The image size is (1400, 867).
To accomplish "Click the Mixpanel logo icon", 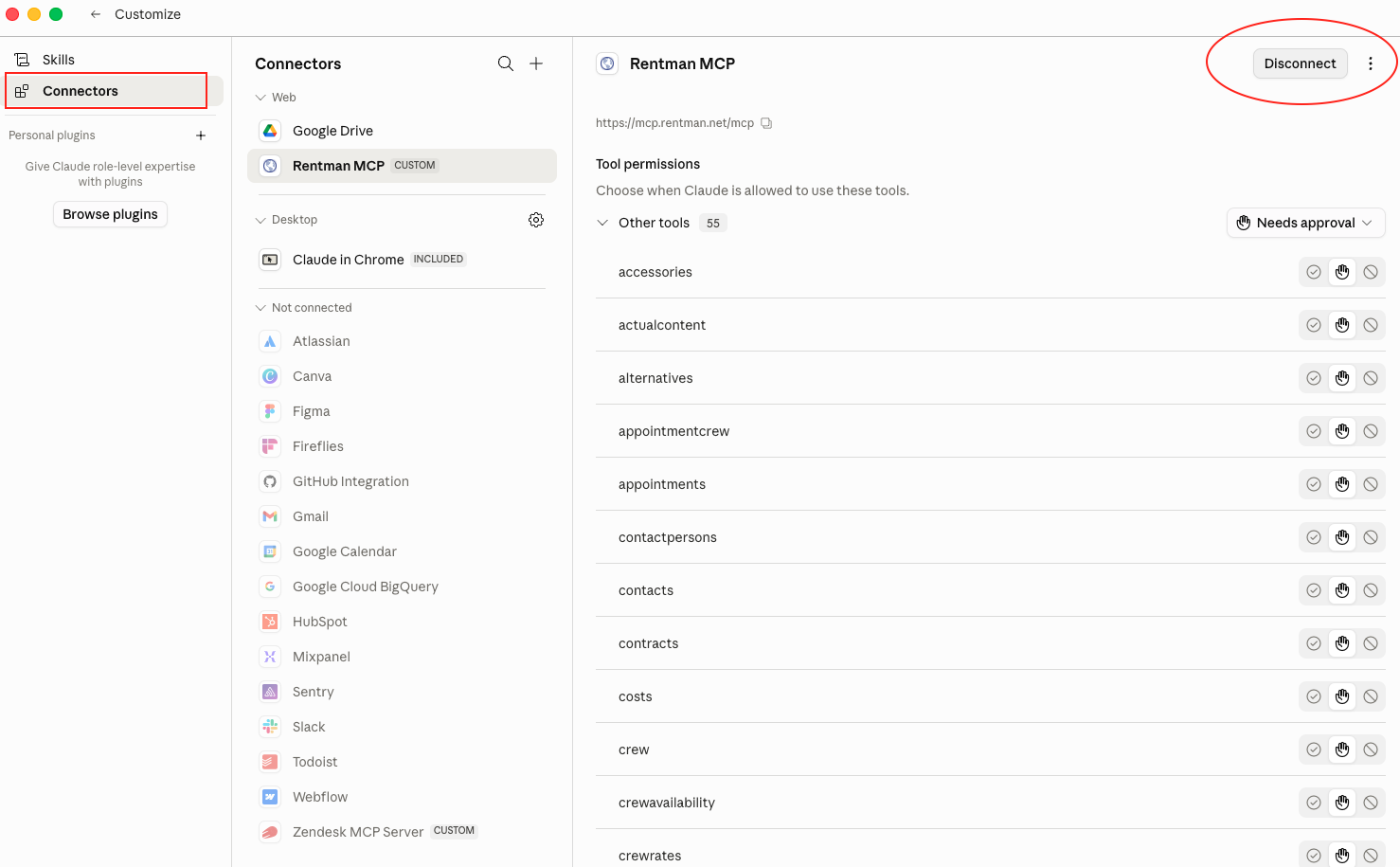I will click(x=270, y=657).
